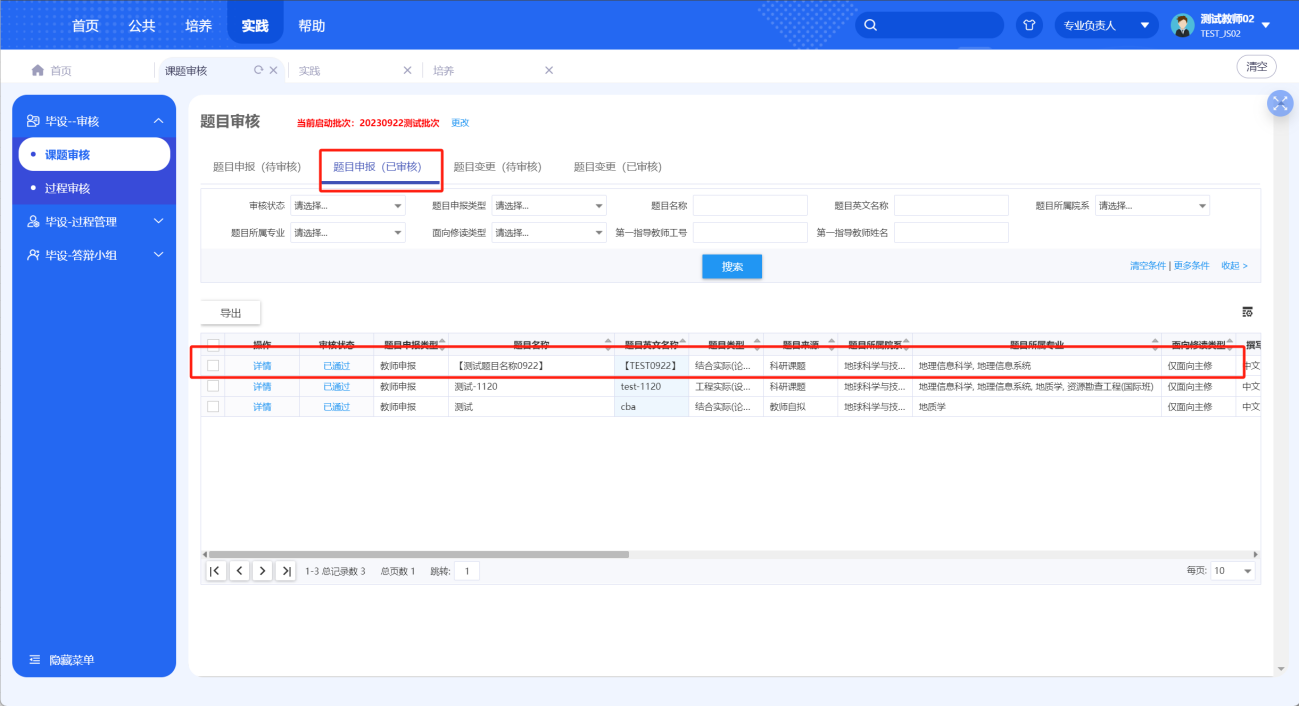Click the 测试教师02 user avatar

click(x=1183, y=25)
